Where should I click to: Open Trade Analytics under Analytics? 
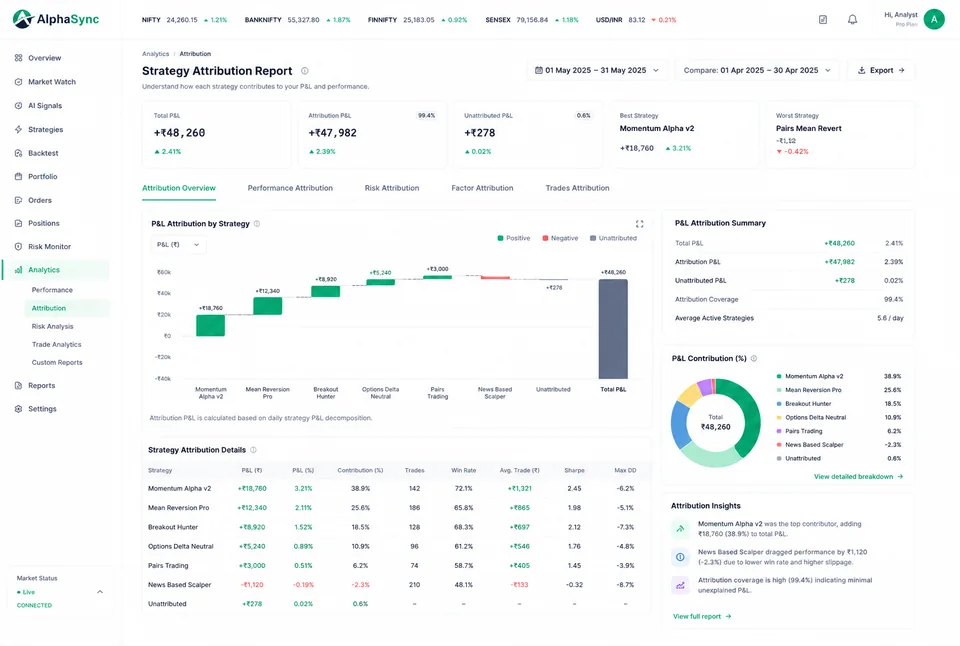pyautogui.click(x=56, y=345)
